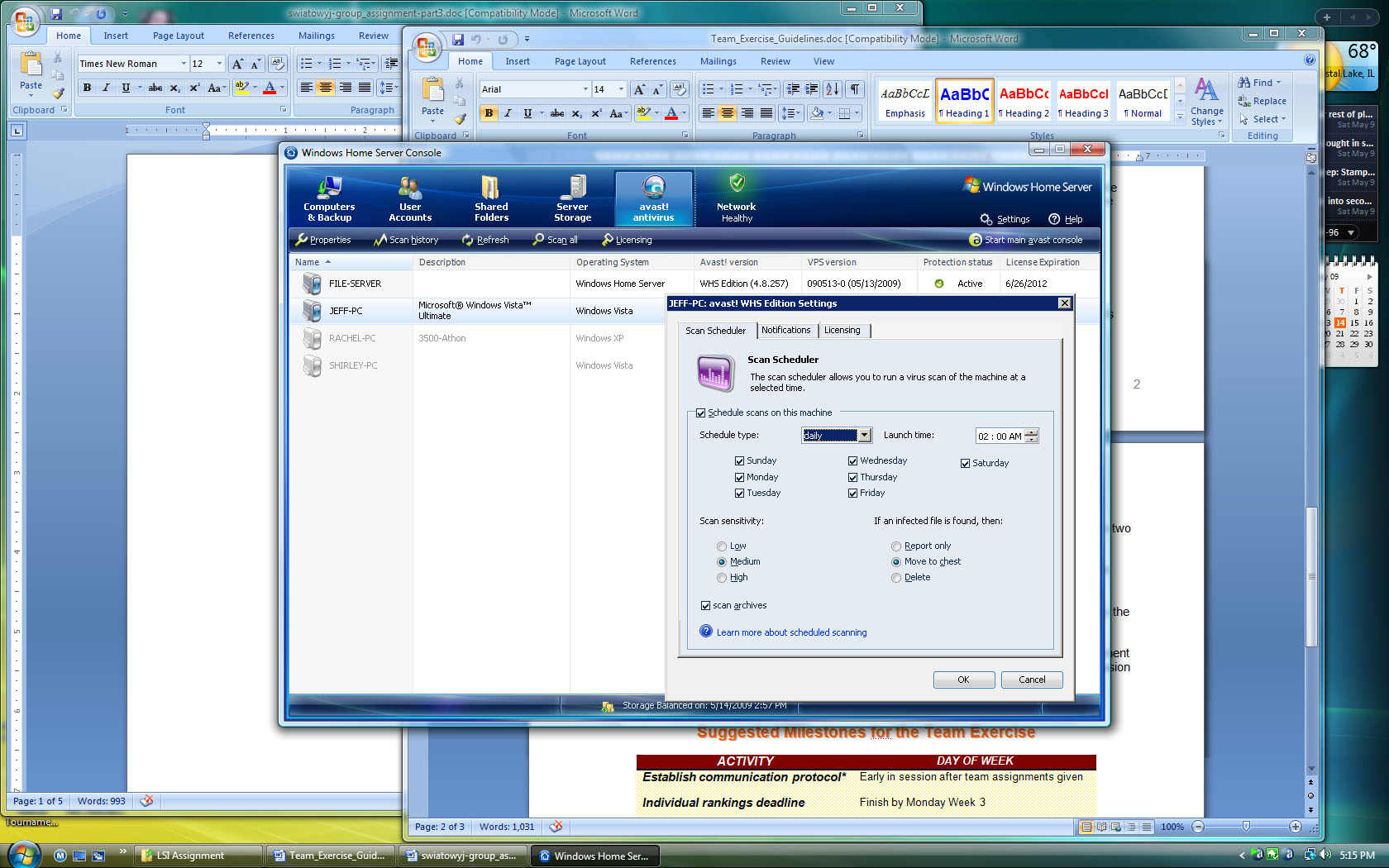
Task: Start main avast console
Action: [1026, 240]
